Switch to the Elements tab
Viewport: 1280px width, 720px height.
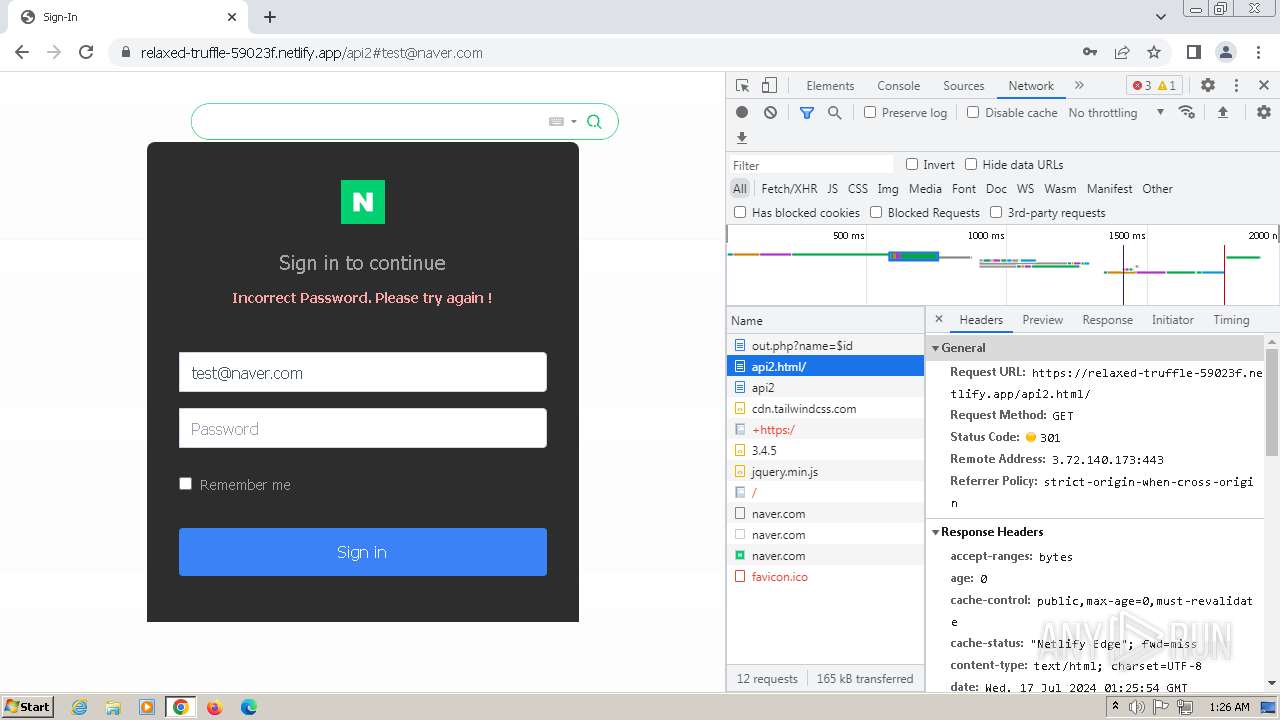[x=830, y=85]
